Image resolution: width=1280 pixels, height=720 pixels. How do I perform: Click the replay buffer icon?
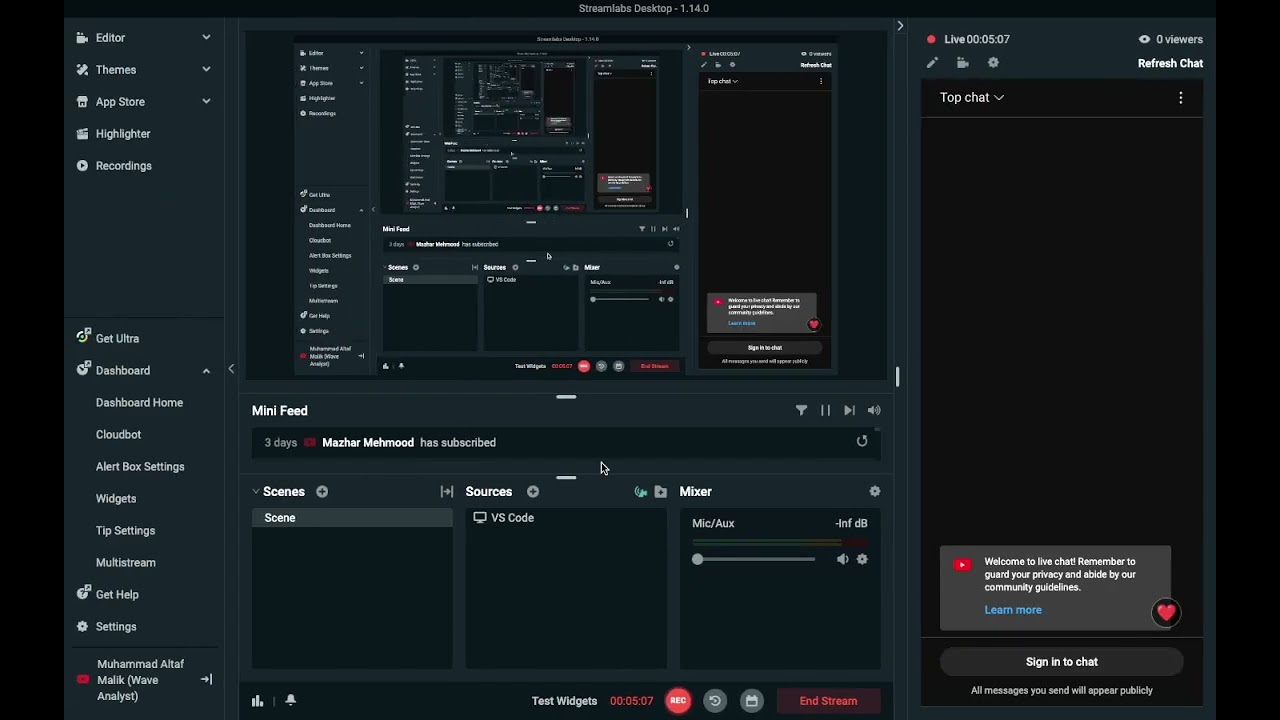click(x=715, y=701)
